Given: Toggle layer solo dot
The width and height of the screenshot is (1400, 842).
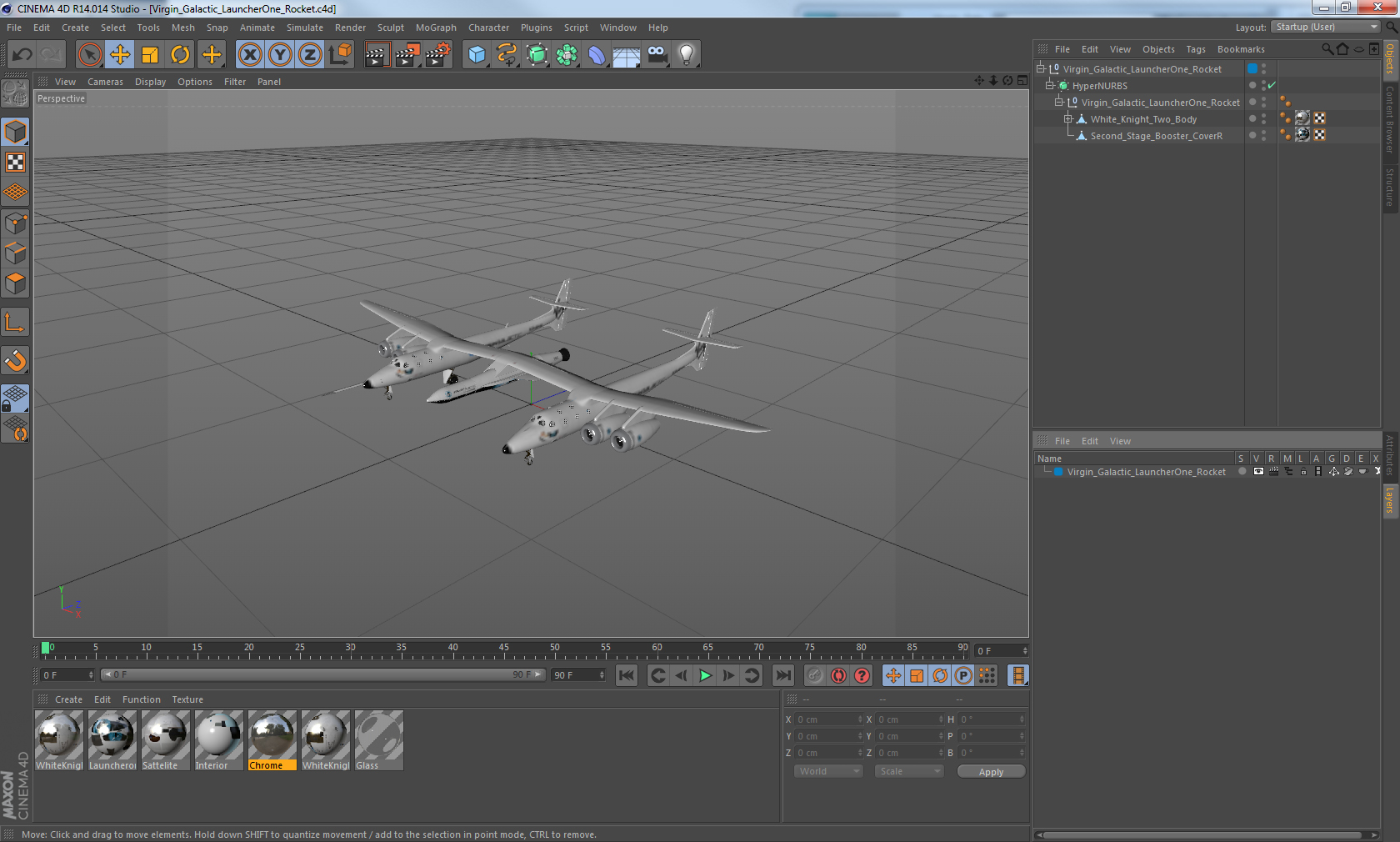Looking at the screenshot, I should pos(1242,471).
